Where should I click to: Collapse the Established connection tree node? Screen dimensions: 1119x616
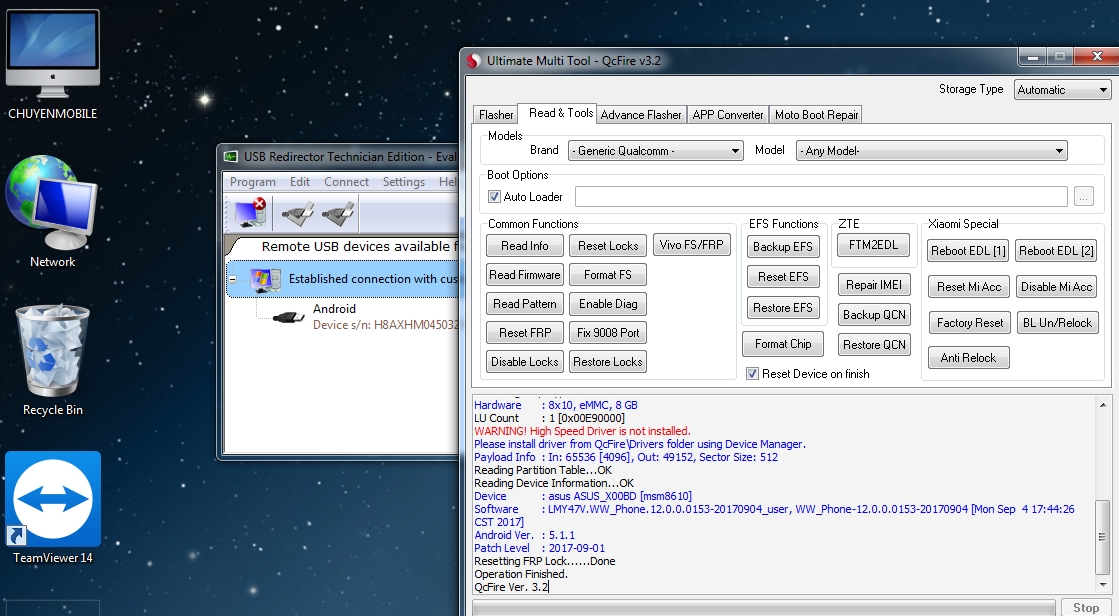pos(233,279)
